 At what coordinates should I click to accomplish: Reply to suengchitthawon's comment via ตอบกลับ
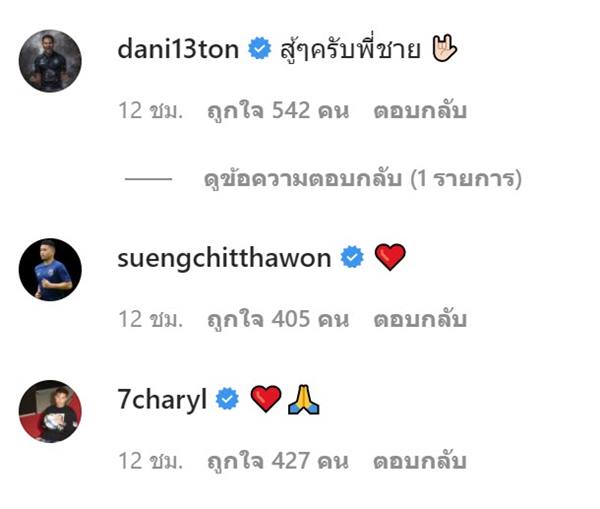click(x=420, y=319)
